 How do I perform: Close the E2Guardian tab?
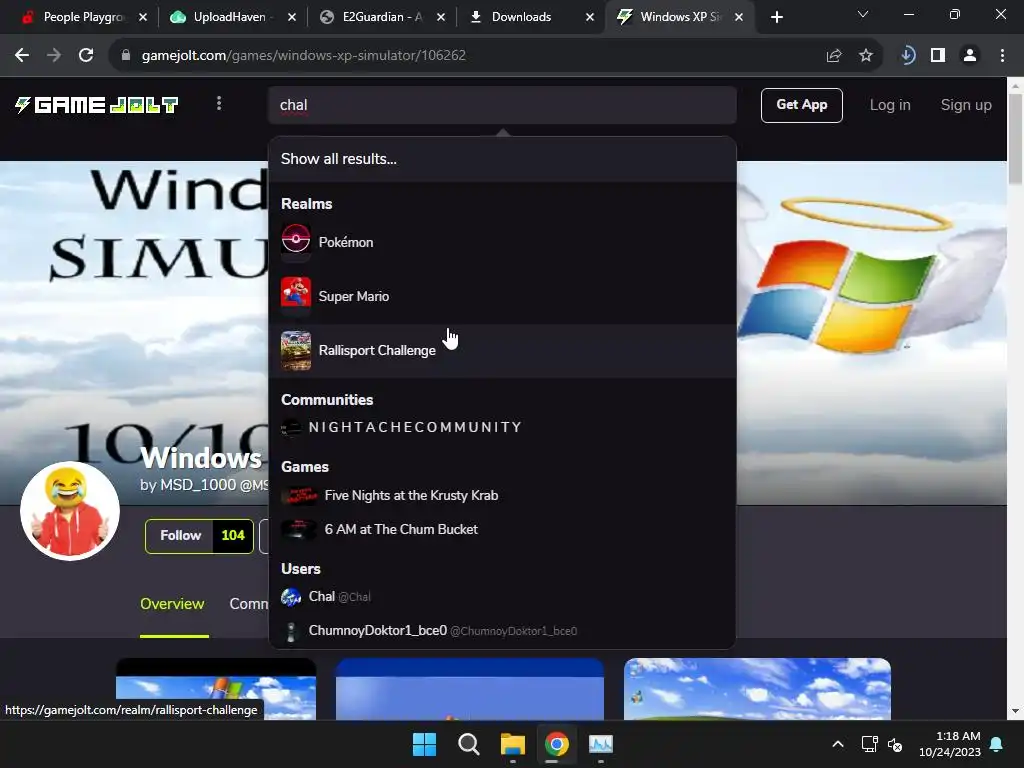tap(441, 17)
